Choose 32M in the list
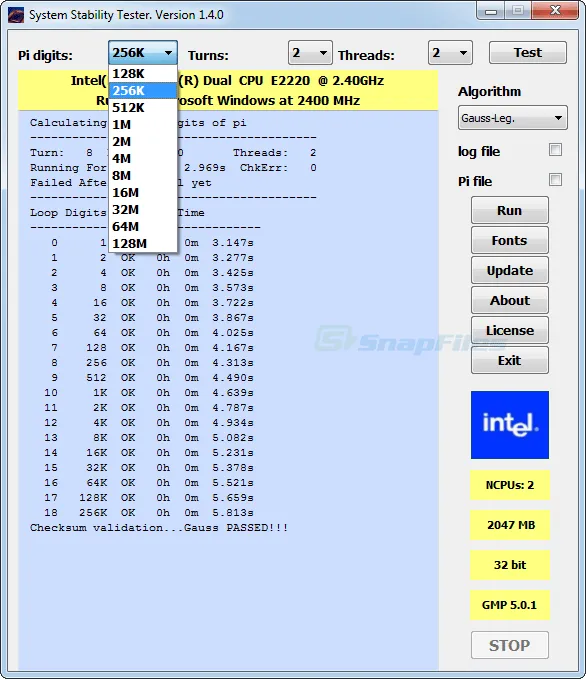This screenshot has width=586, height=679. point(143,210)
